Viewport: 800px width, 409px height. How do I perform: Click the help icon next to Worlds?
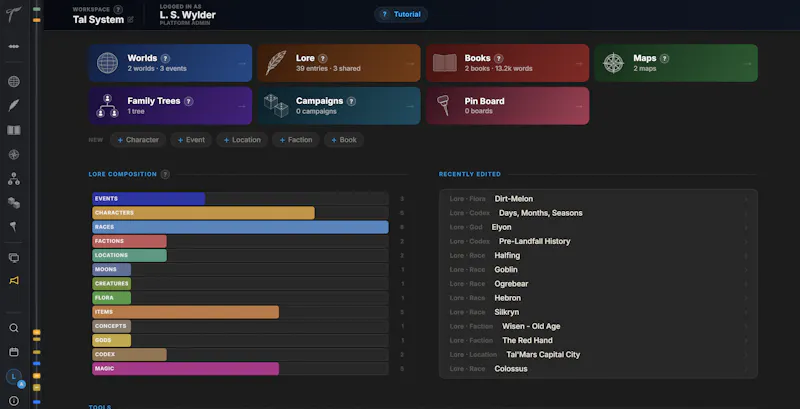(165, 59)
